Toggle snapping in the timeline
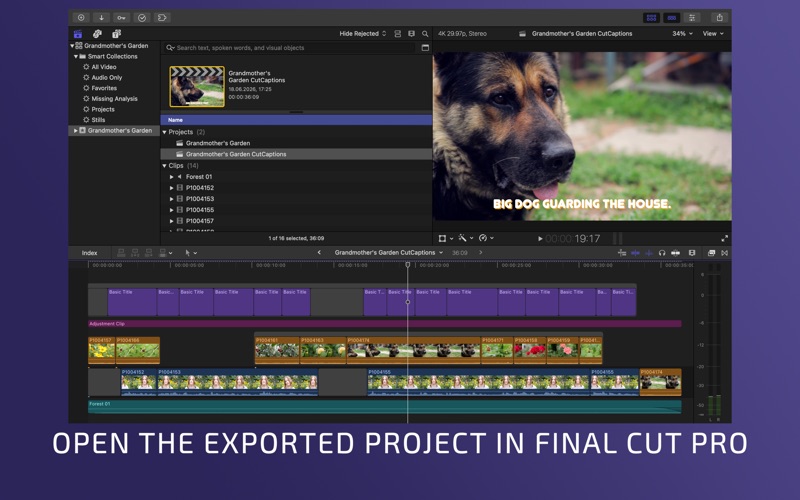 tap(675, 253)
